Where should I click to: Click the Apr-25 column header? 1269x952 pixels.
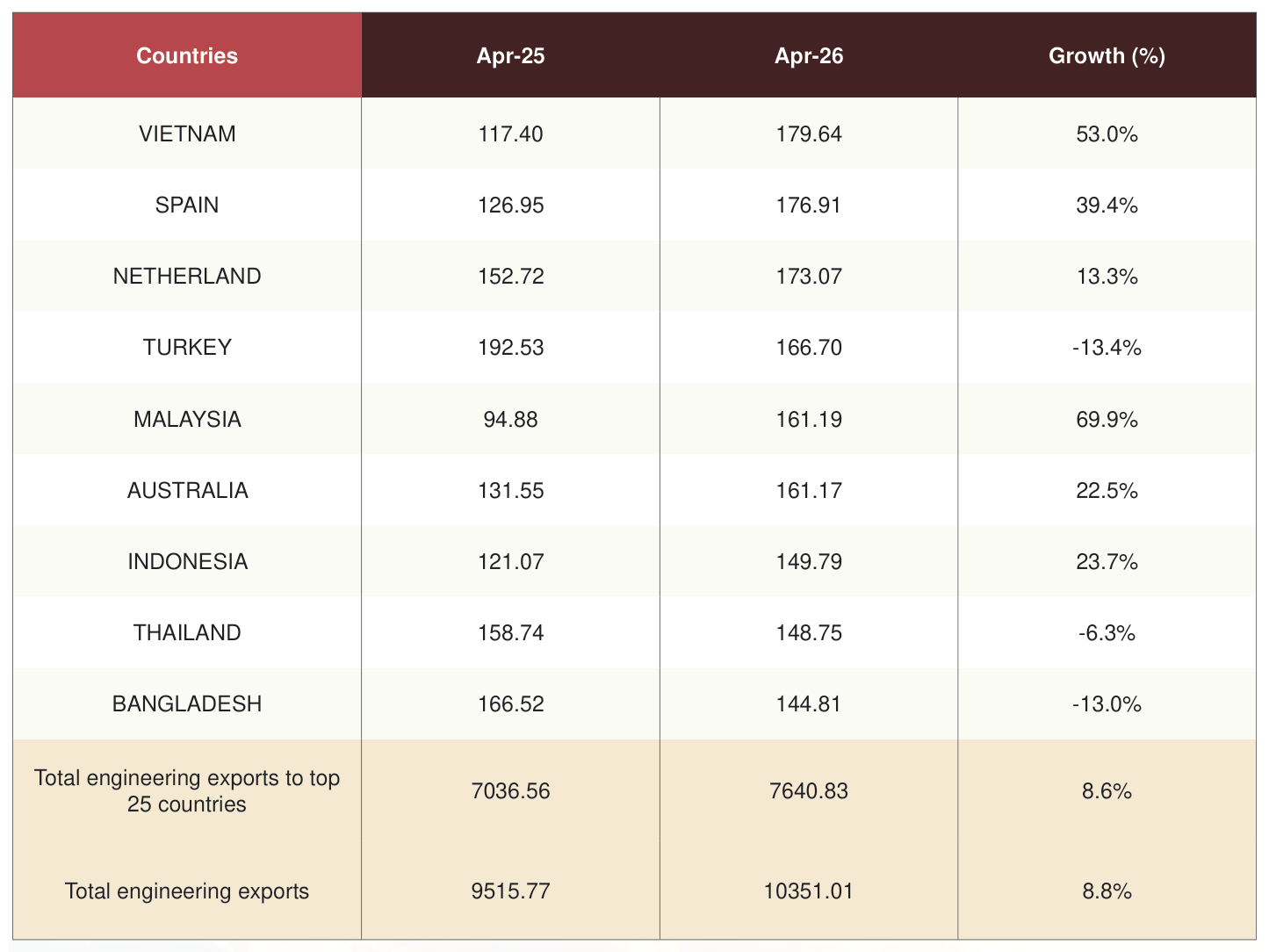510,55
